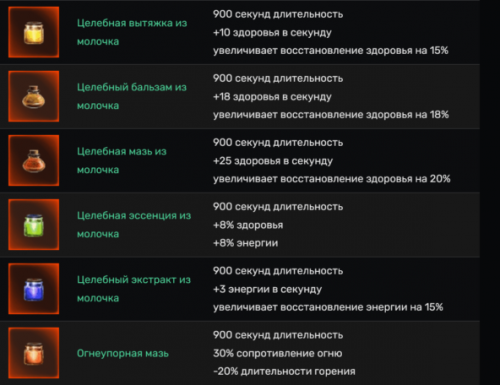Click the brown flask Целебный бальзам icon
Screen dimensions: 500x385
coord(34,96)
